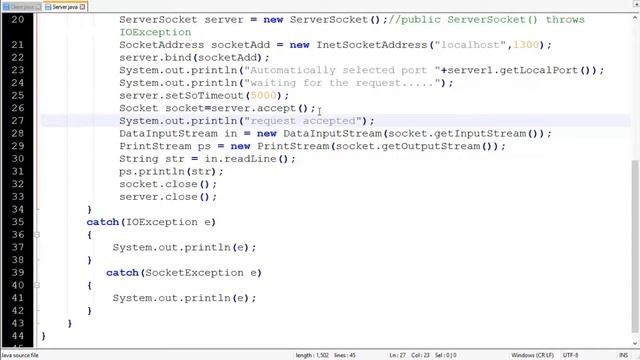Click the tab bar arrow at top right
This screenshot has width=640, height=360.
click(636, 4)
